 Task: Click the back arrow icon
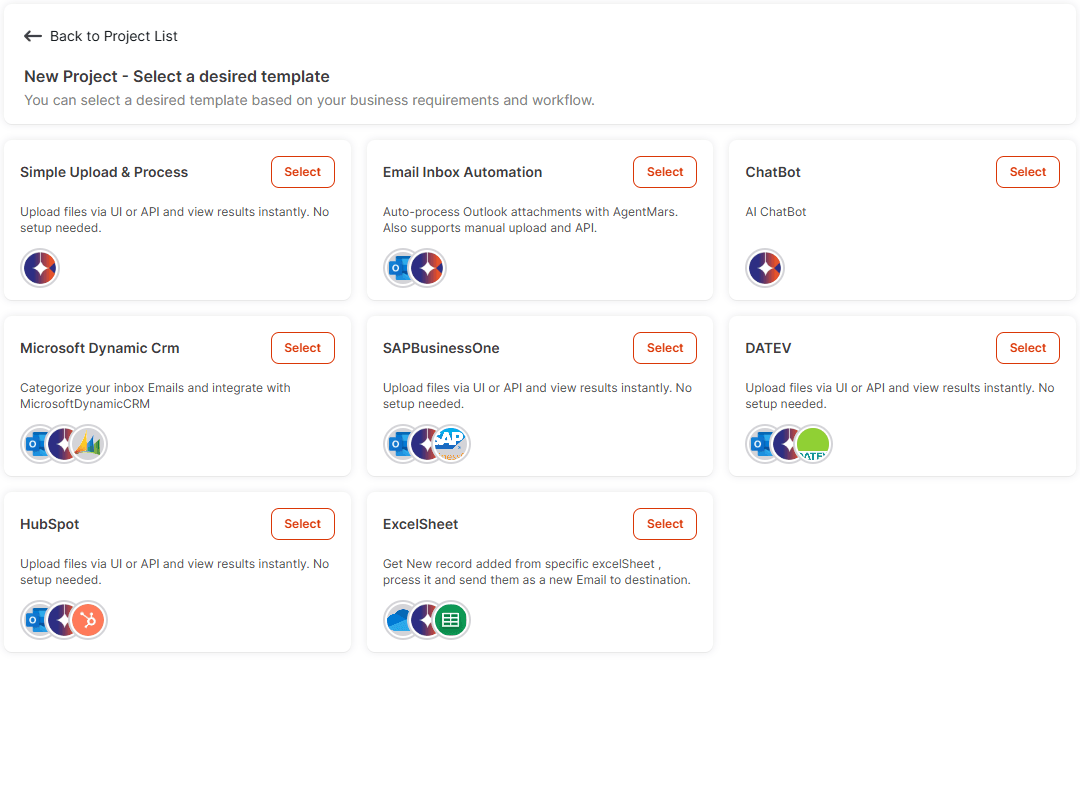pyautogui.click(x=32, y=37)
